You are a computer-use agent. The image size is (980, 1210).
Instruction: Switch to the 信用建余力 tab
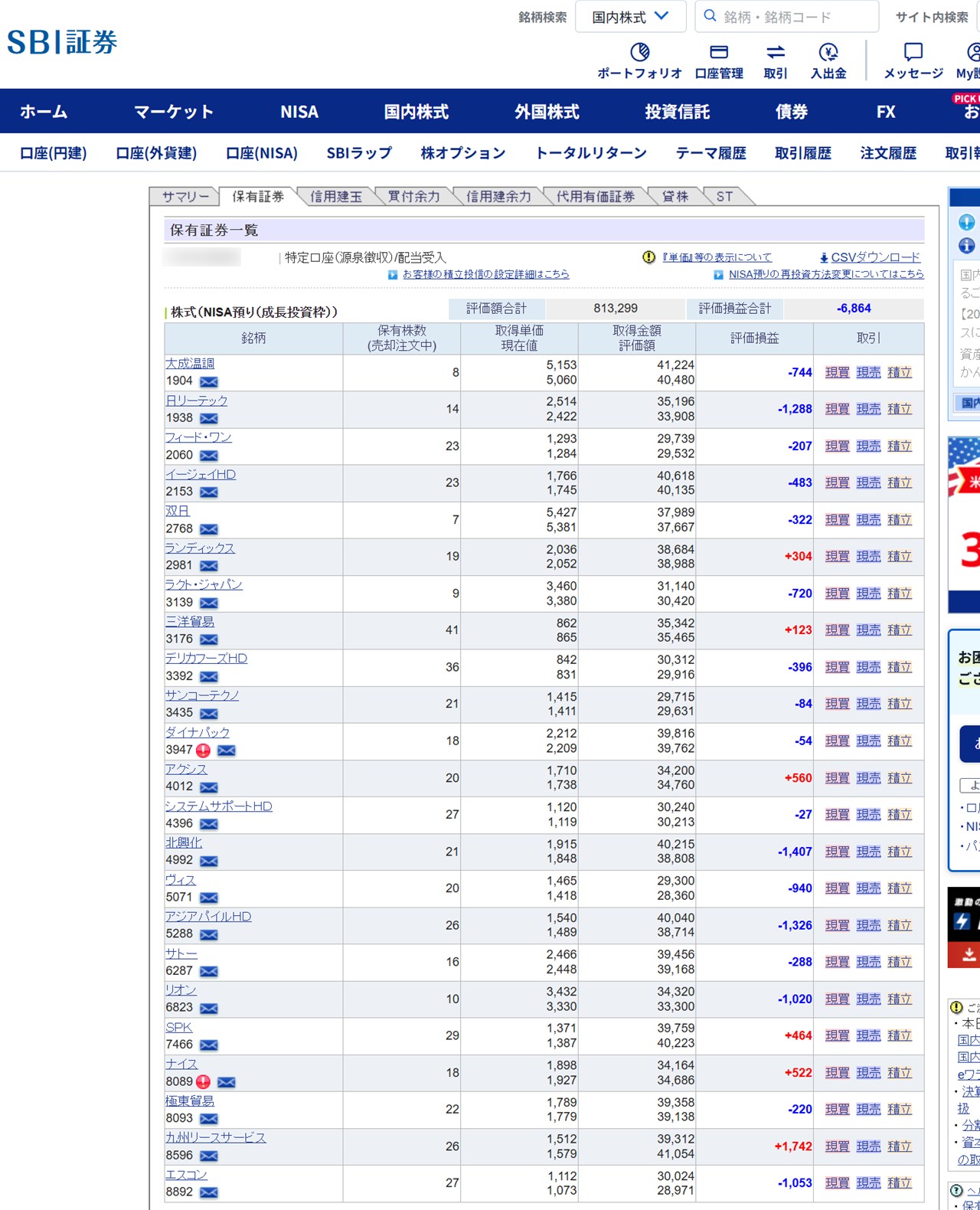pos(498,197)
